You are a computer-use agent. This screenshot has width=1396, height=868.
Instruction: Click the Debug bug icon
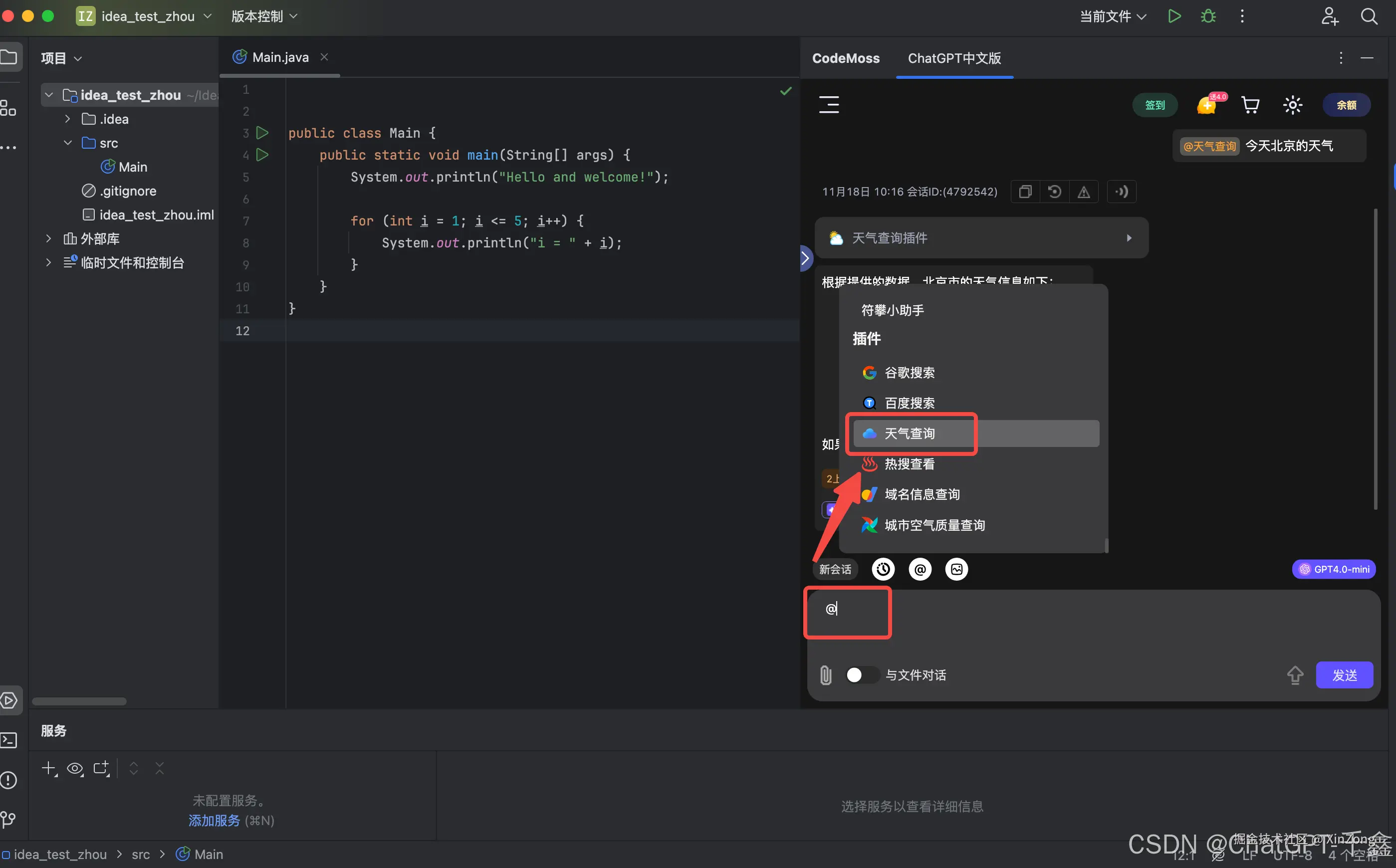tap(1208, 16)
